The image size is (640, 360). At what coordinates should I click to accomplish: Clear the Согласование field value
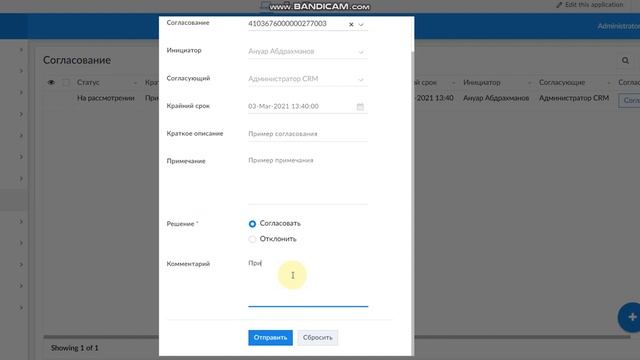(x=351, y=24)
